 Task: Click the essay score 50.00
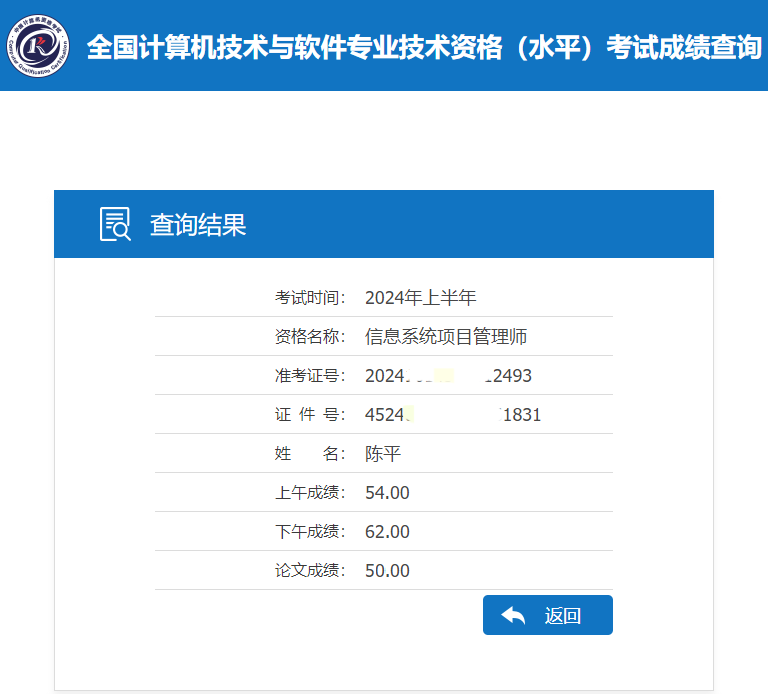click(388, 571)
